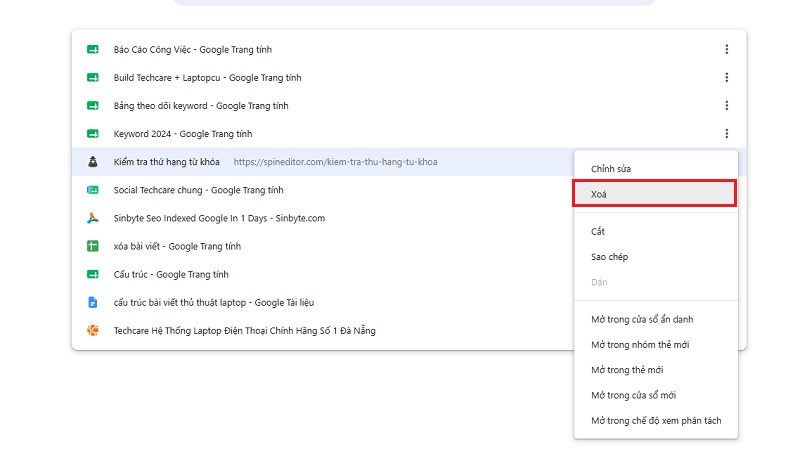Click the spineditor.com URL text
This screenshot has width=800, height=450.
(335, 162)
